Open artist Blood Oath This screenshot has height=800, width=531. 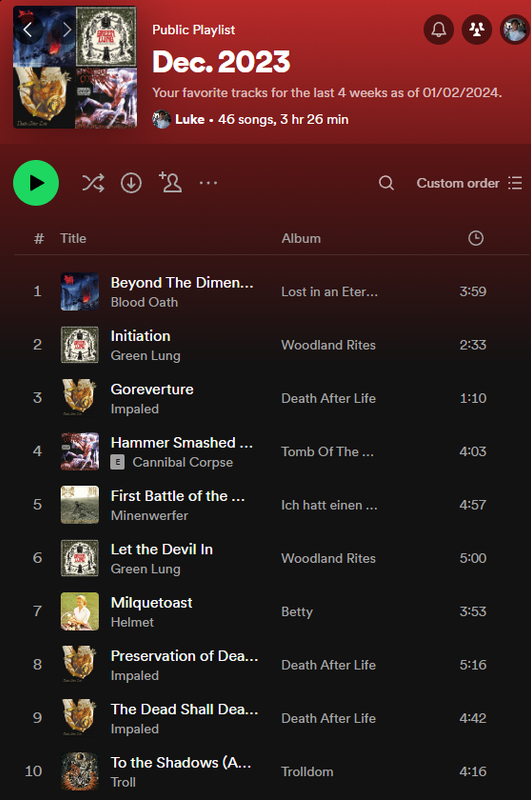[144, 302]
